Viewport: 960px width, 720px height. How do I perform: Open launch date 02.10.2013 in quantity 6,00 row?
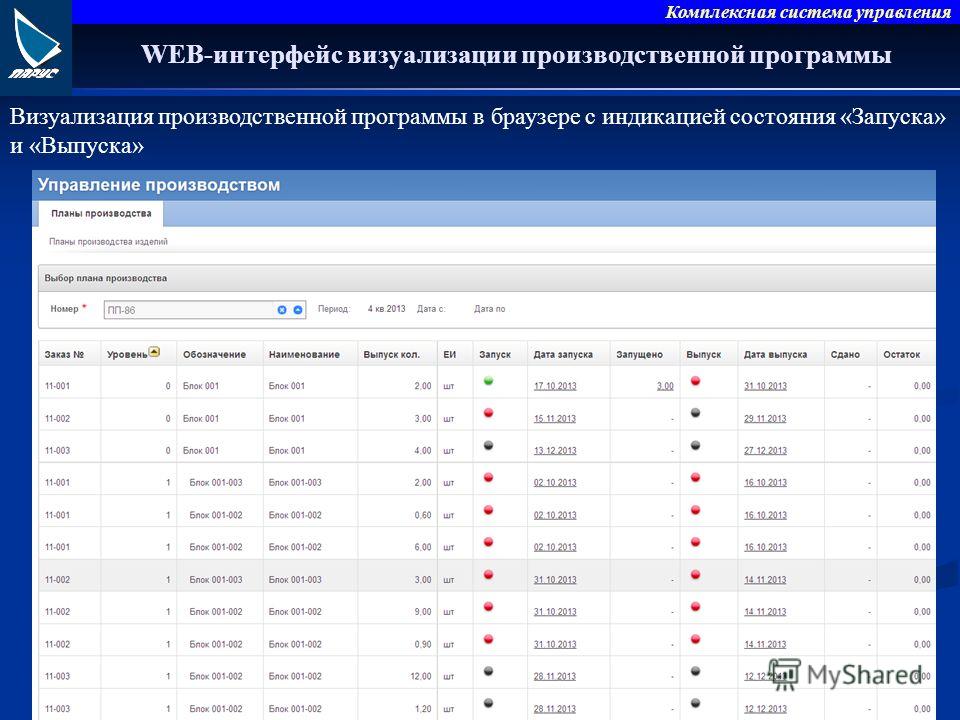pyautogui.click(x=555, y=547)
